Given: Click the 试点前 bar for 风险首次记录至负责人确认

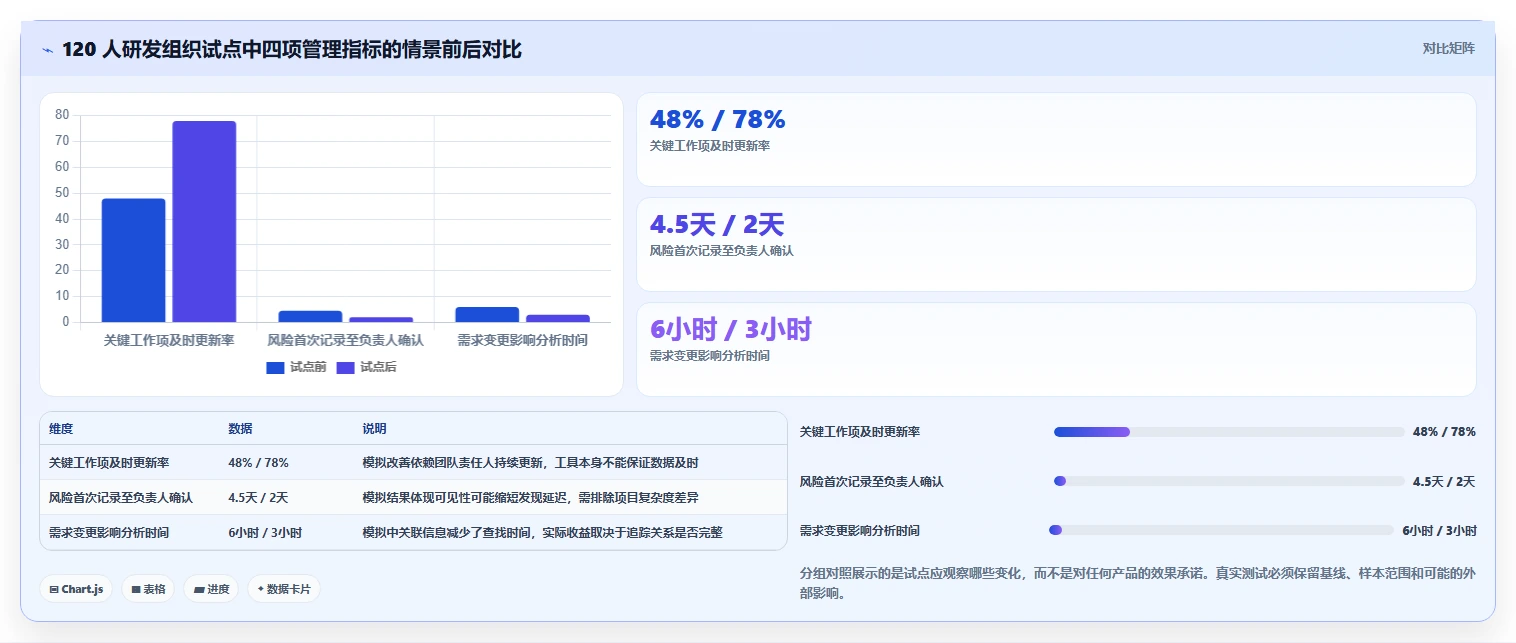Looking at the screenshot, I should point(310,316).
